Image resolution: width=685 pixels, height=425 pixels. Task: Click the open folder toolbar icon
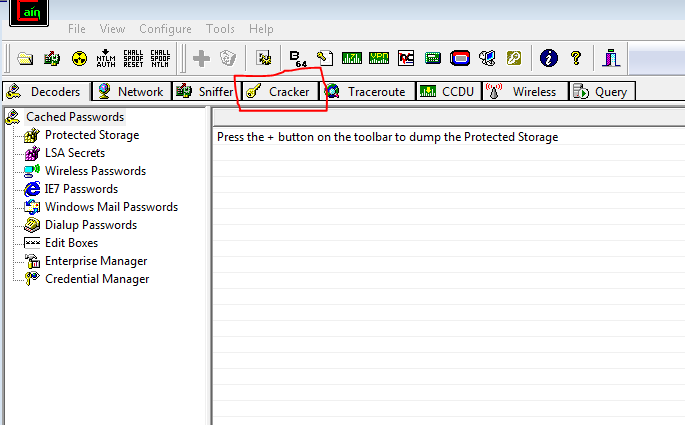point(25,58)
